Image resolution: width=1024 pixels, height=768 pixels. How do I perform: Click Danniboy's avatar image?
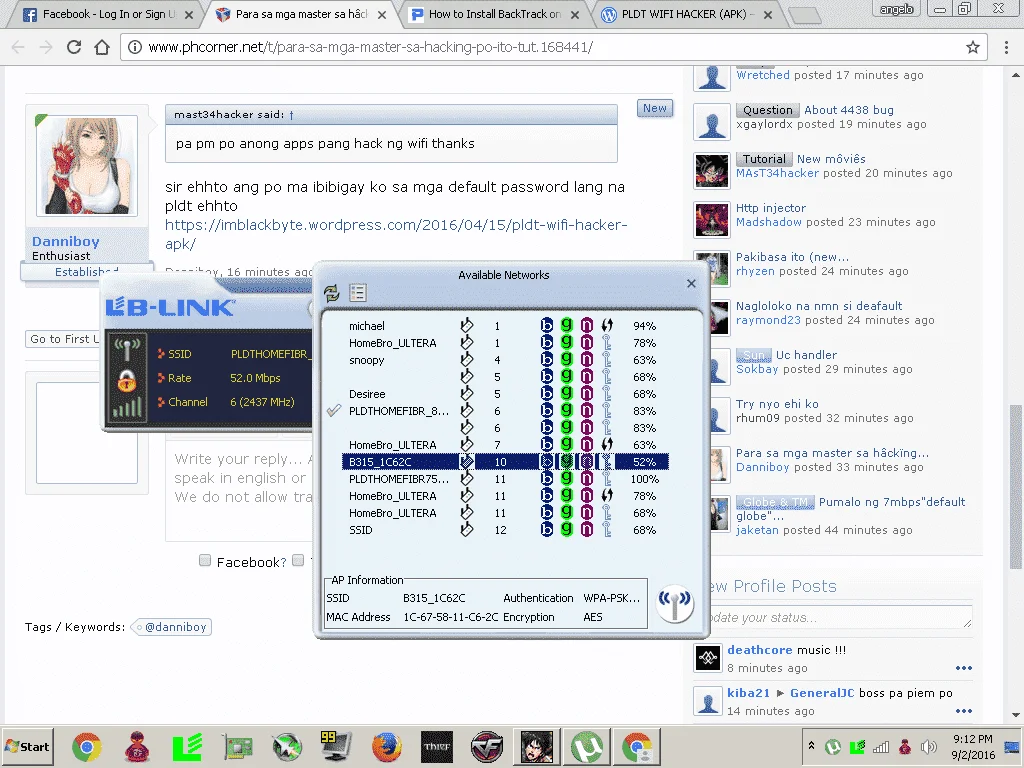point(87,166)
